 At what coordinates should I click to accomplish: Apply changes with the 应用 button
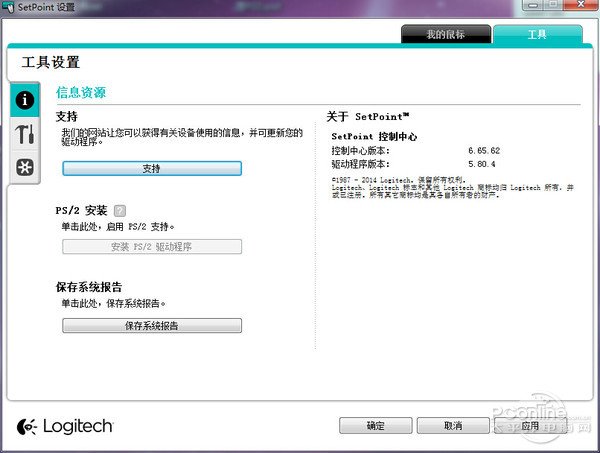530,425
